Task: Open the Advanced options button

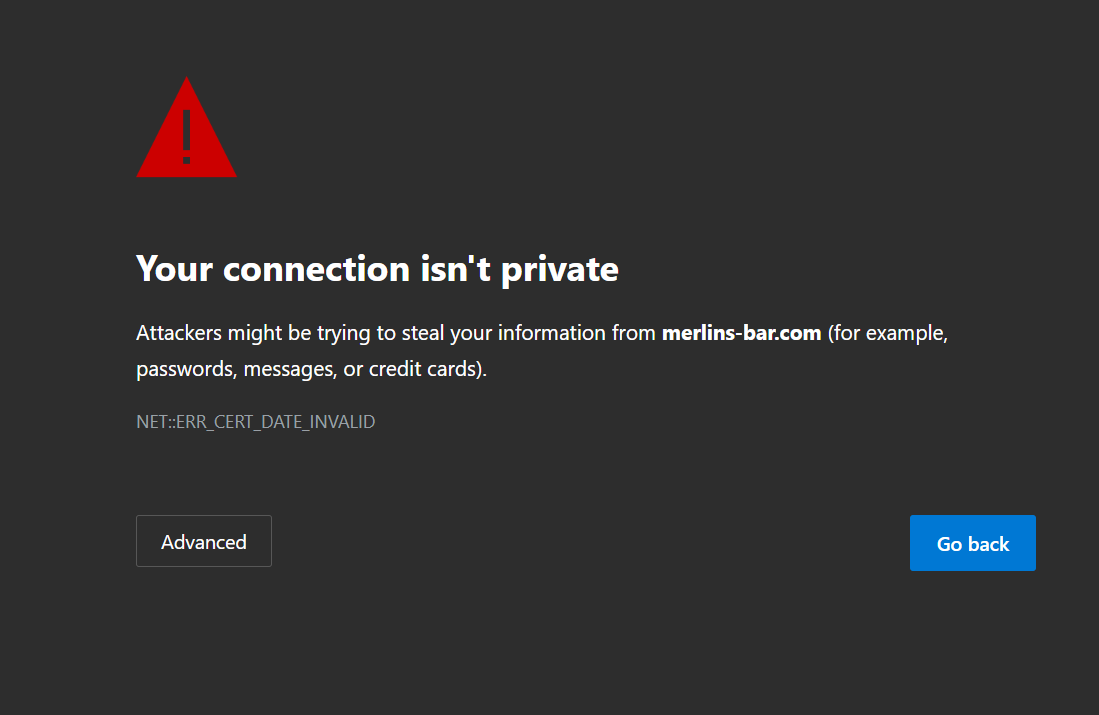Action: (204, 542)
